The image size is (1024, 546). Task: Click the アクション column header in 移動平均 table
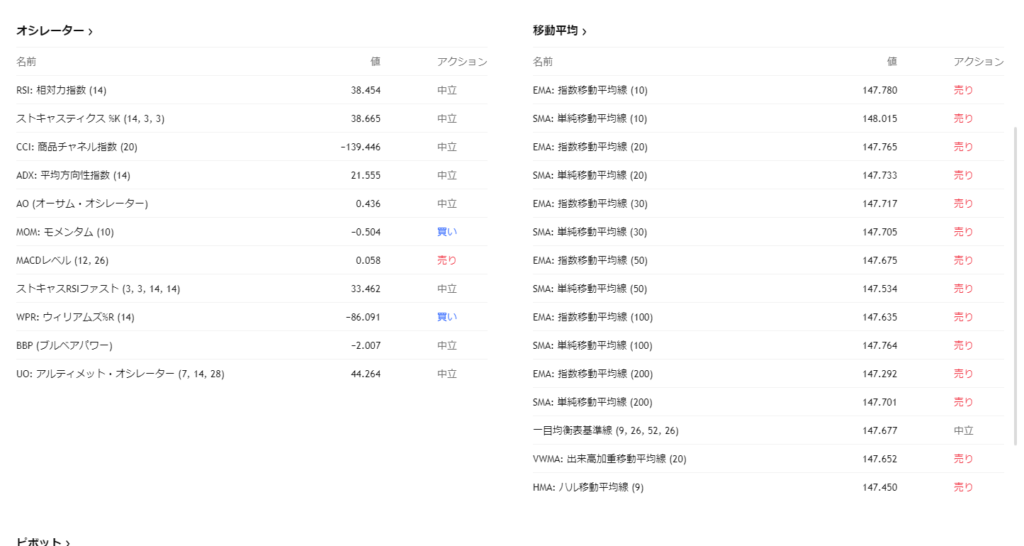978,61
